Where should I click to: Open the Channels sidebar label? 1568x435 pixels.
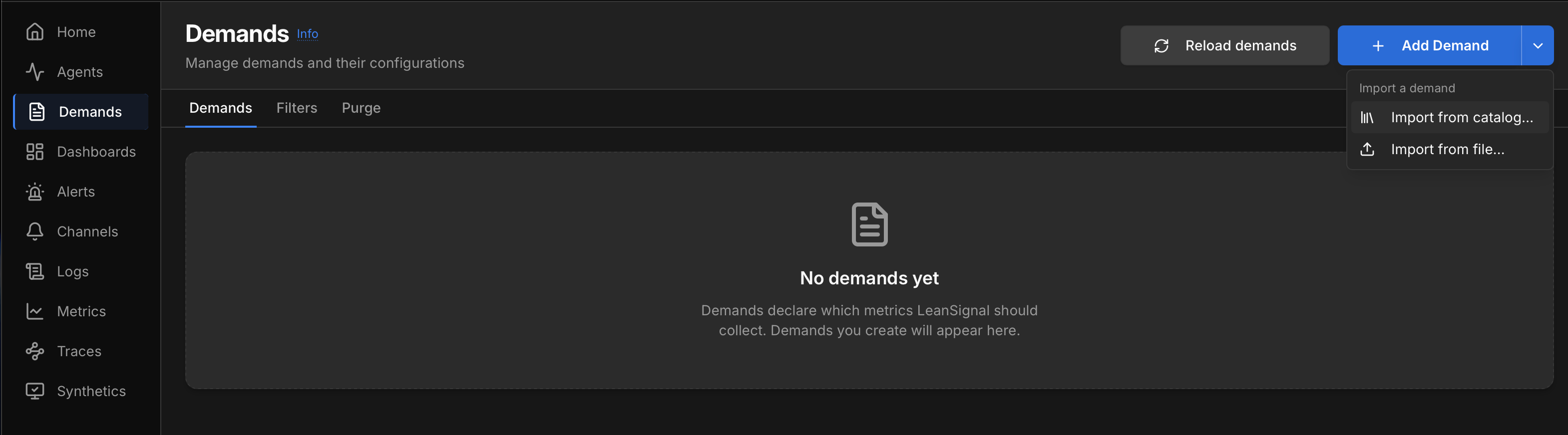click(x=88, y=231)
